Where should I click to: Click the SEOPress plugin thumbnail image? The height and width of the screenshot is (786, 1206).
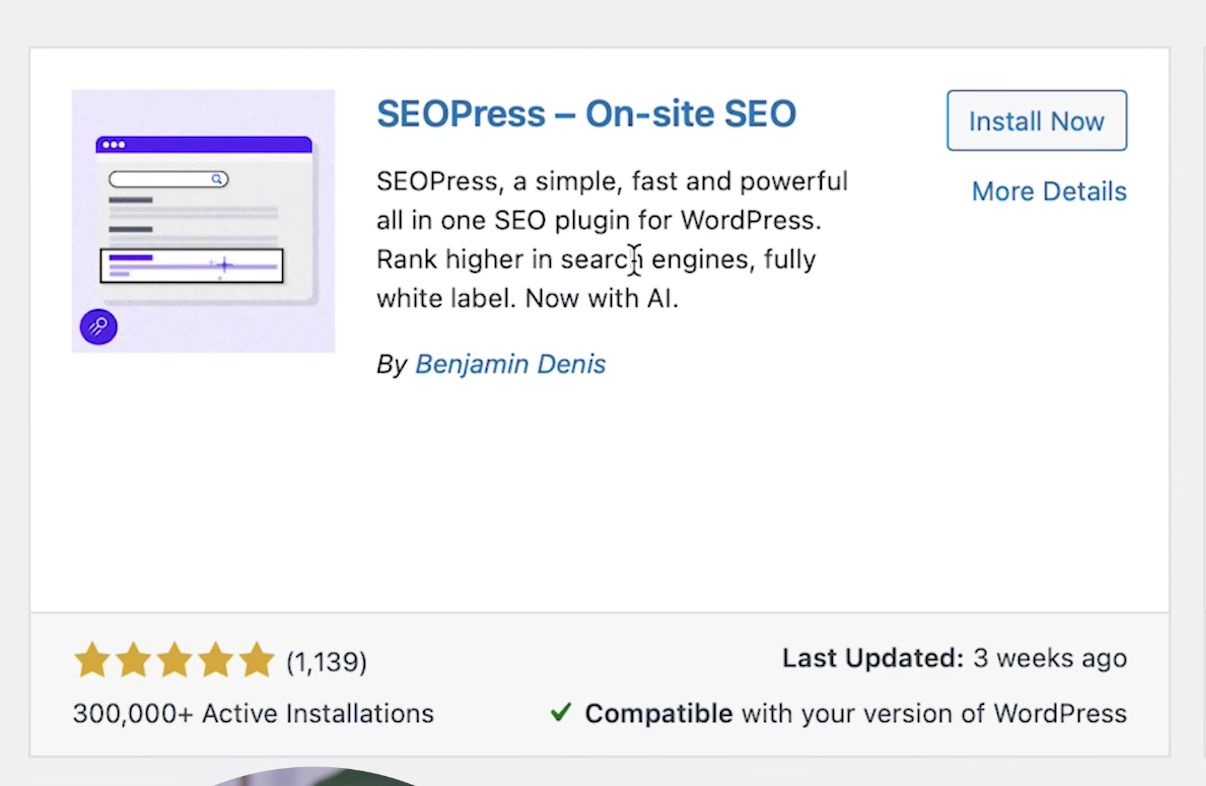(203, 221)
